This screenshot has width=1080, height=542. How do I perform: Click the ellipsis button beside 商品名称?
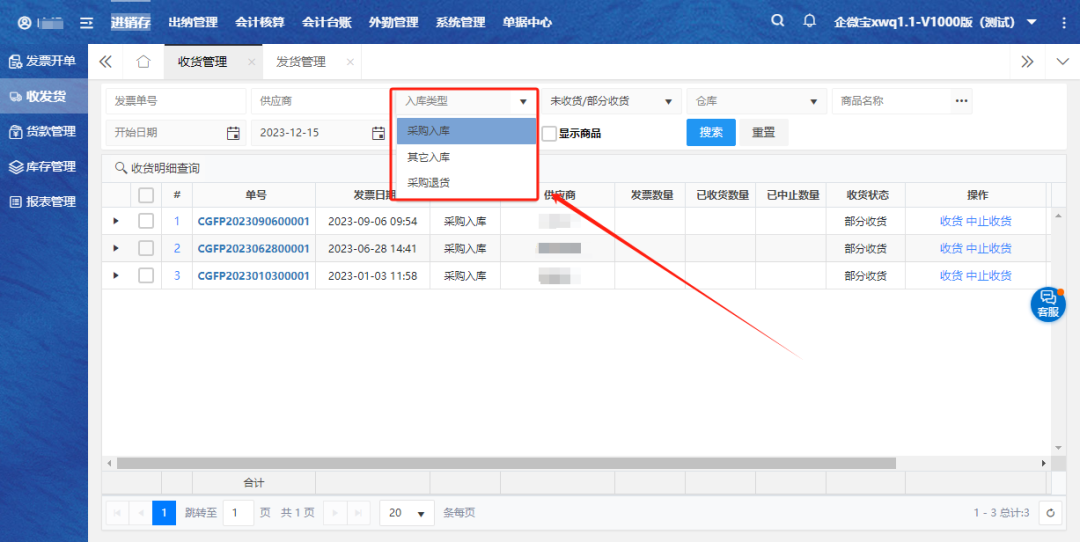[961, 101]
